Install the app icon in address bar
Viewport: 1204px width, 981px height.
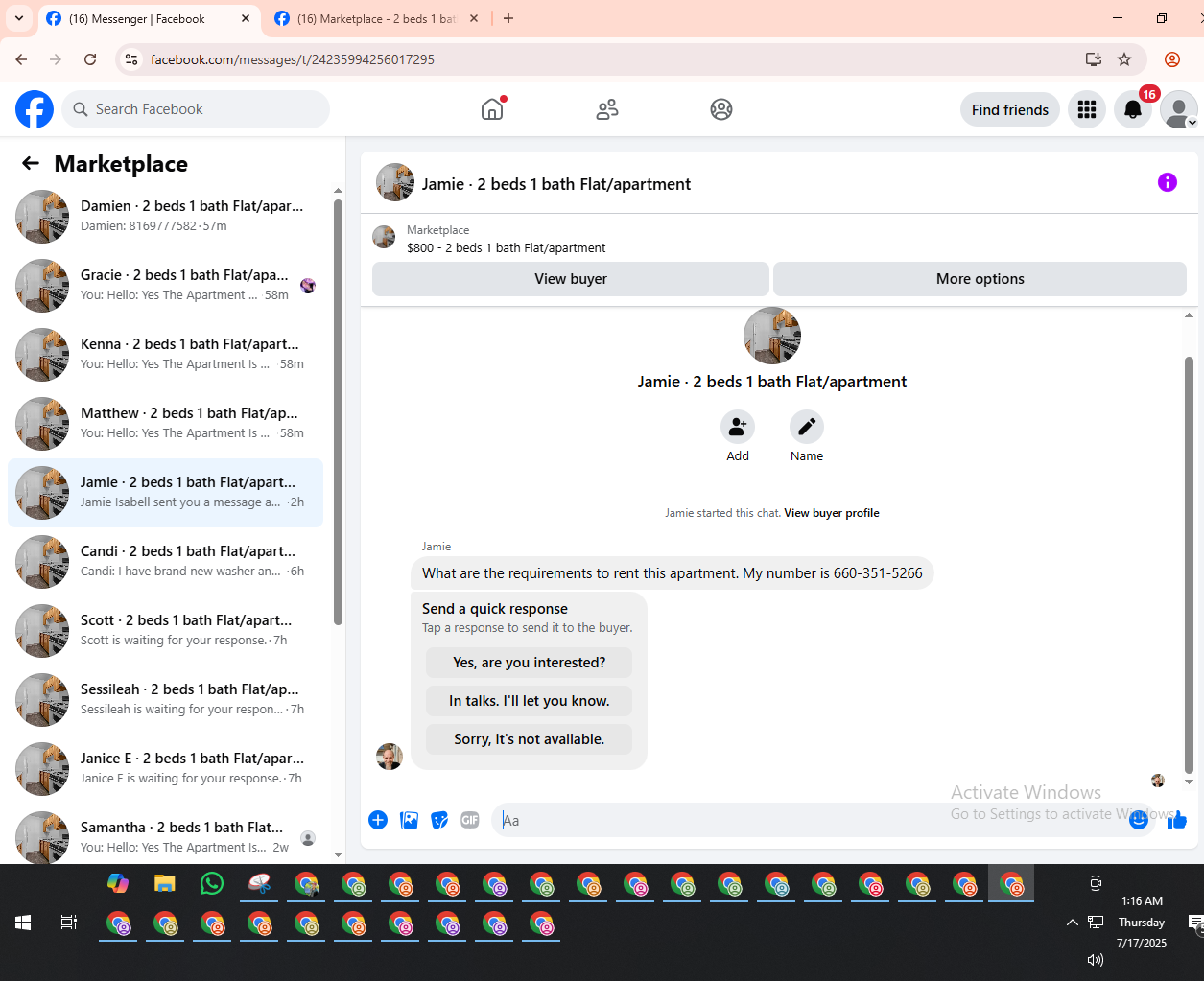point(1094,59)
